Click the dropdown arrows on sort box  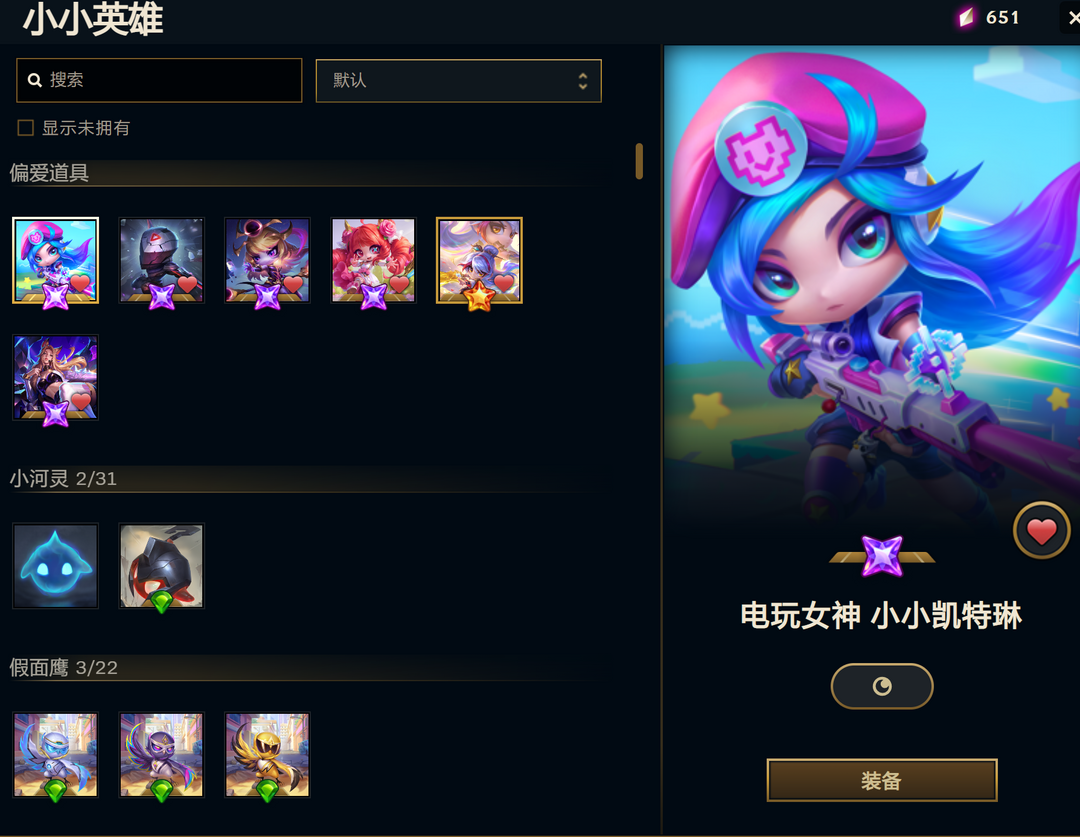pos(583,81)
